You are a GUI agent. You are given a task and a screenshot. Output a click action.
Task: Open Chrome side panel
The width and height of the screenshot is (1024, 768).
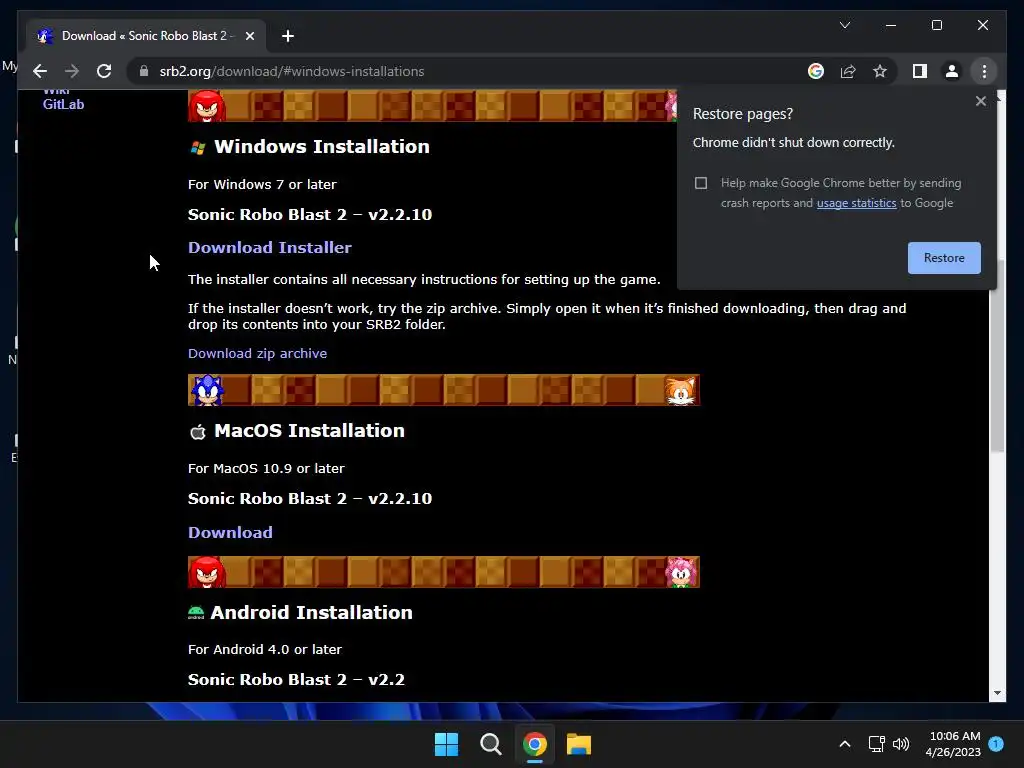920,71
